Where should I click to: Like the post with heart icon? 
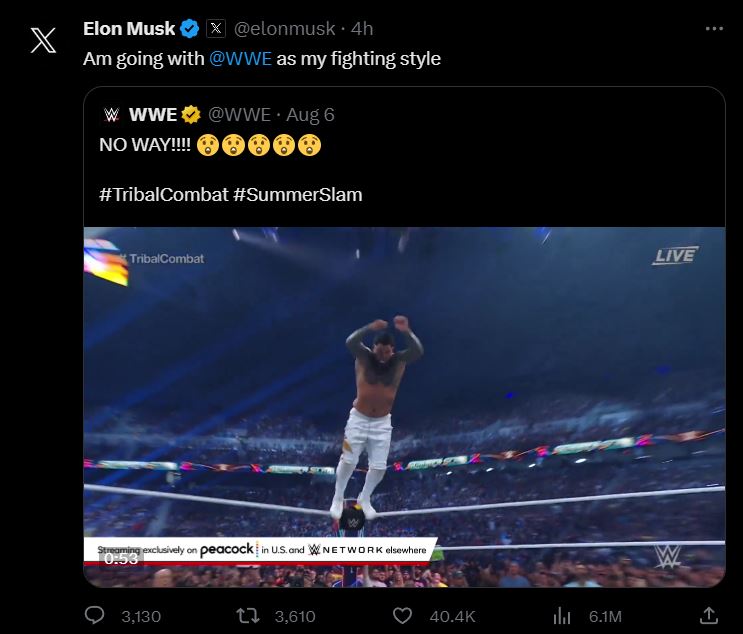click(403, 616)
